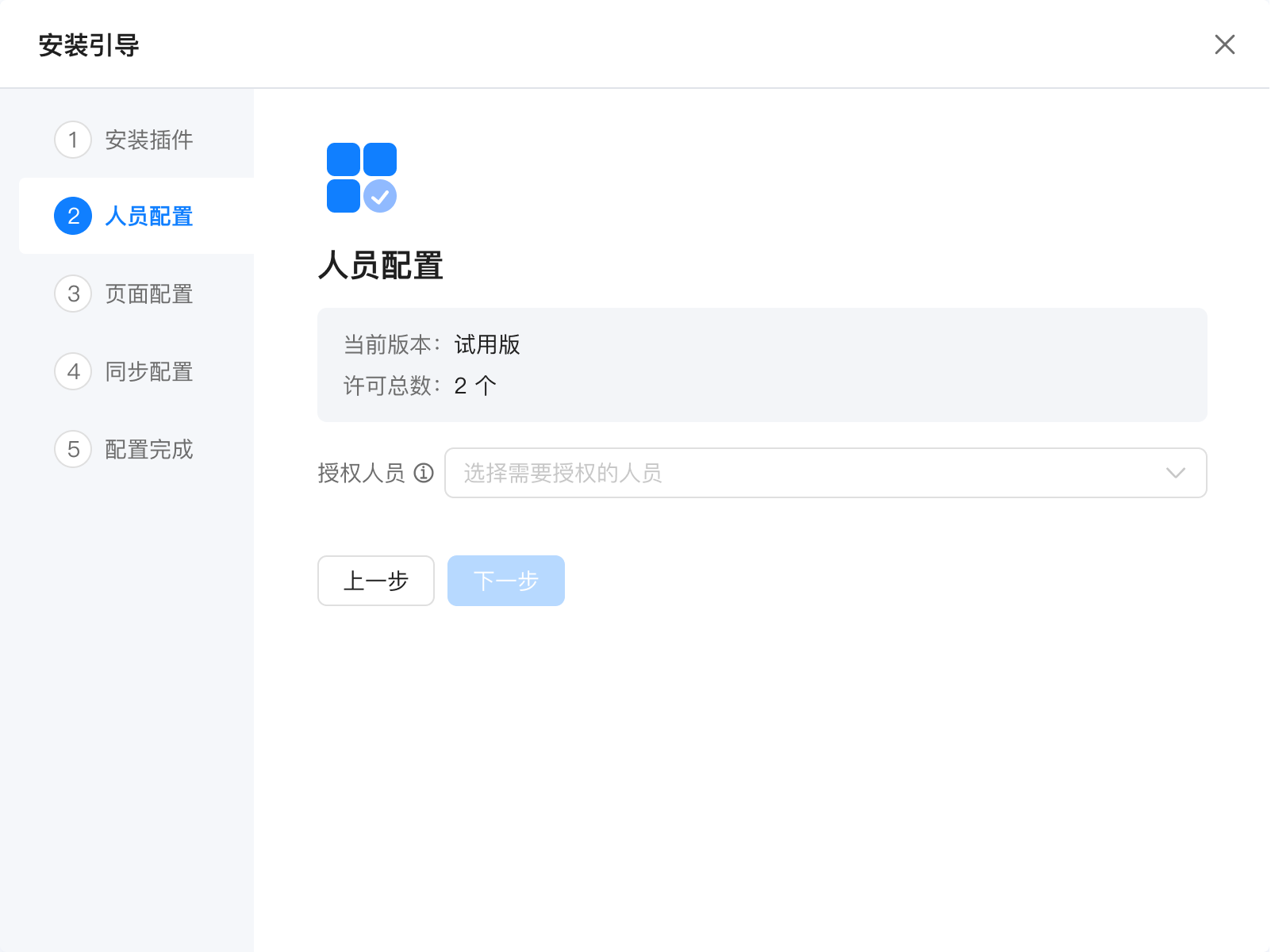Click the 安装引导 dialog title
The image size is (1271, 952).
point(89,45)
